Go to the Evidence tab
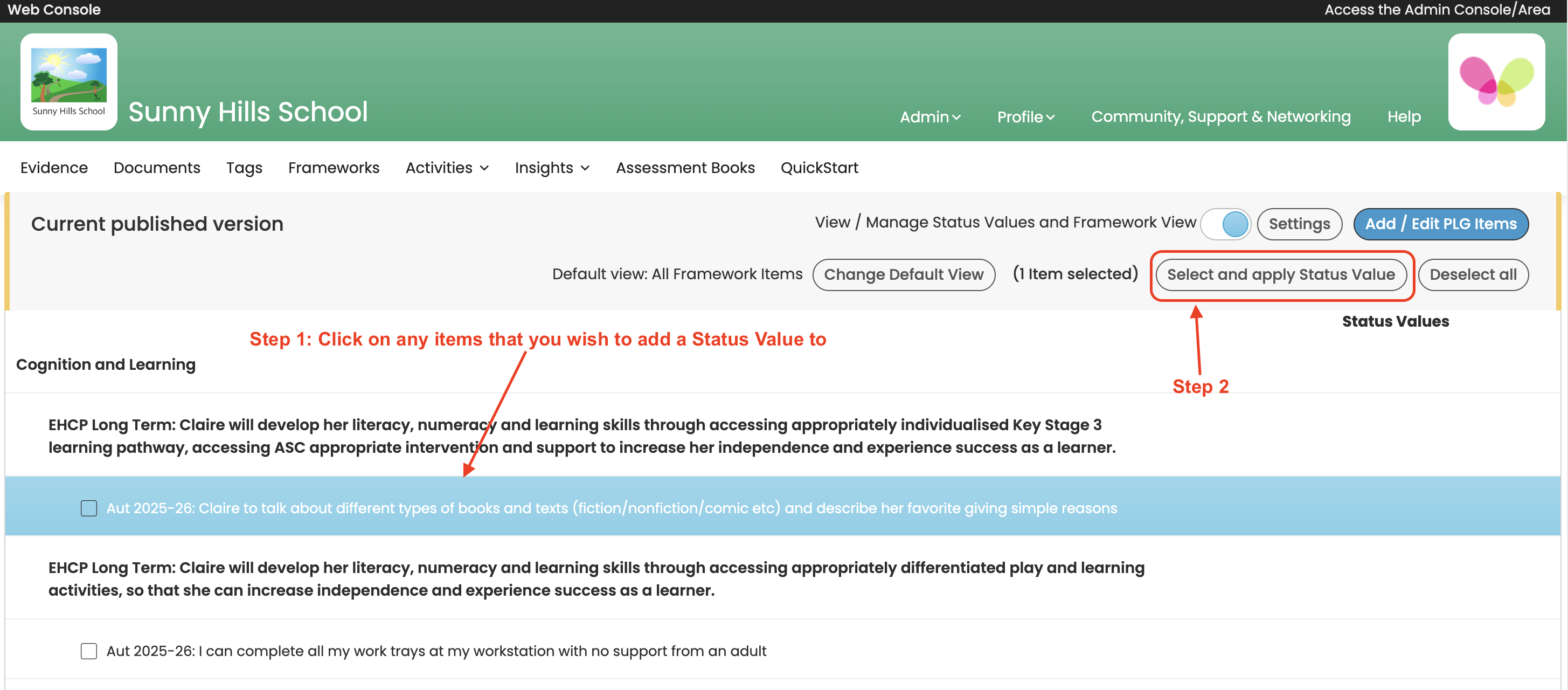 [53, 168]
